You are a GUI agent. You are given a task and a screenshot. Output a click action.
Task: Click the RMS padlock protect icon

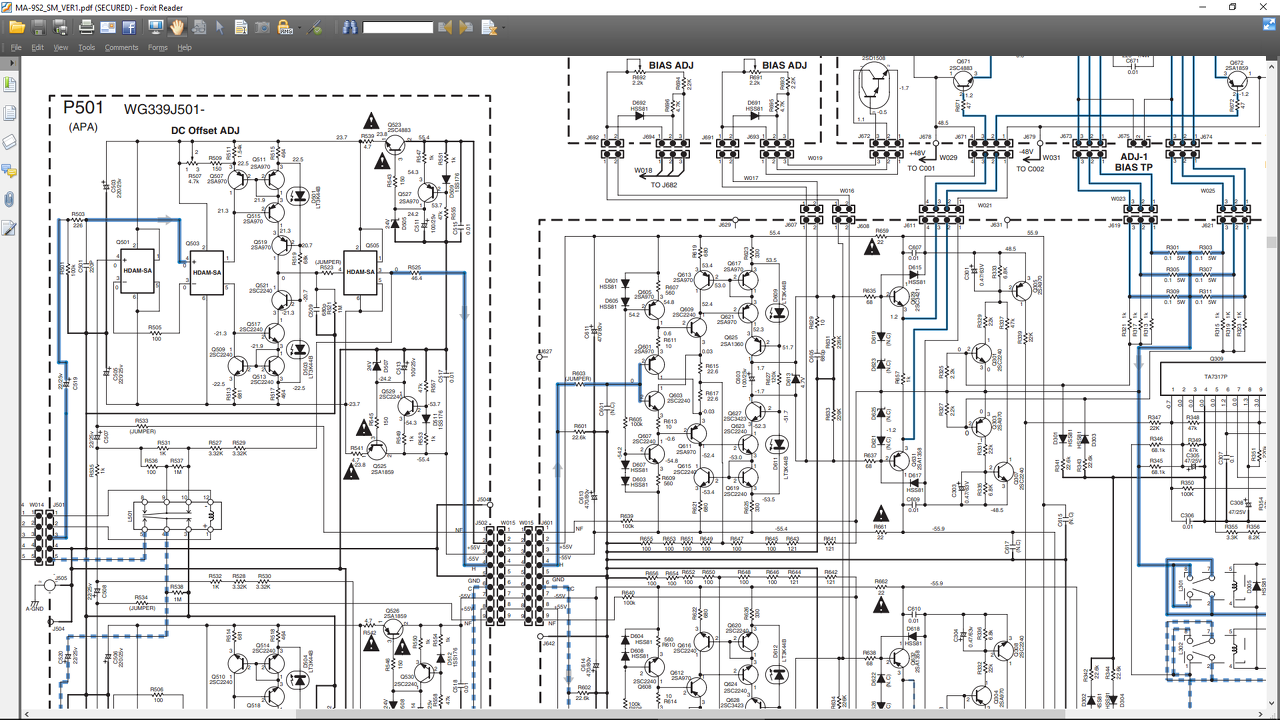coord(284,27)
